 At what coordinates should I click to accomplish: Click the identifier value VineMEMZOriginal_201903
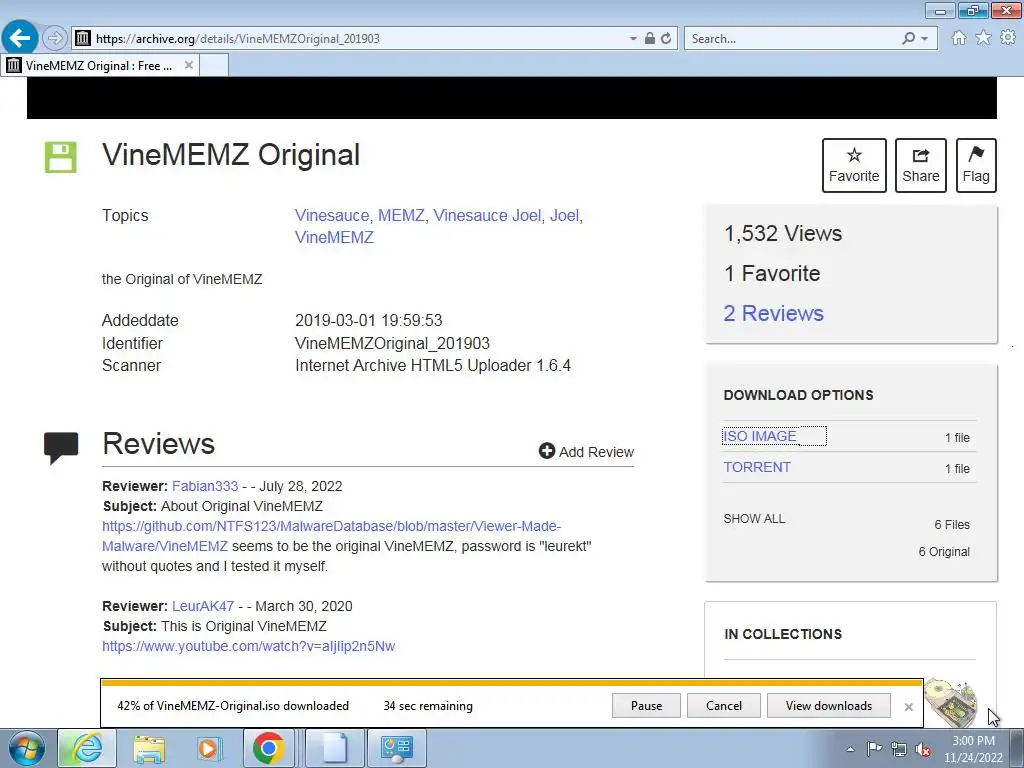(392, 343)
